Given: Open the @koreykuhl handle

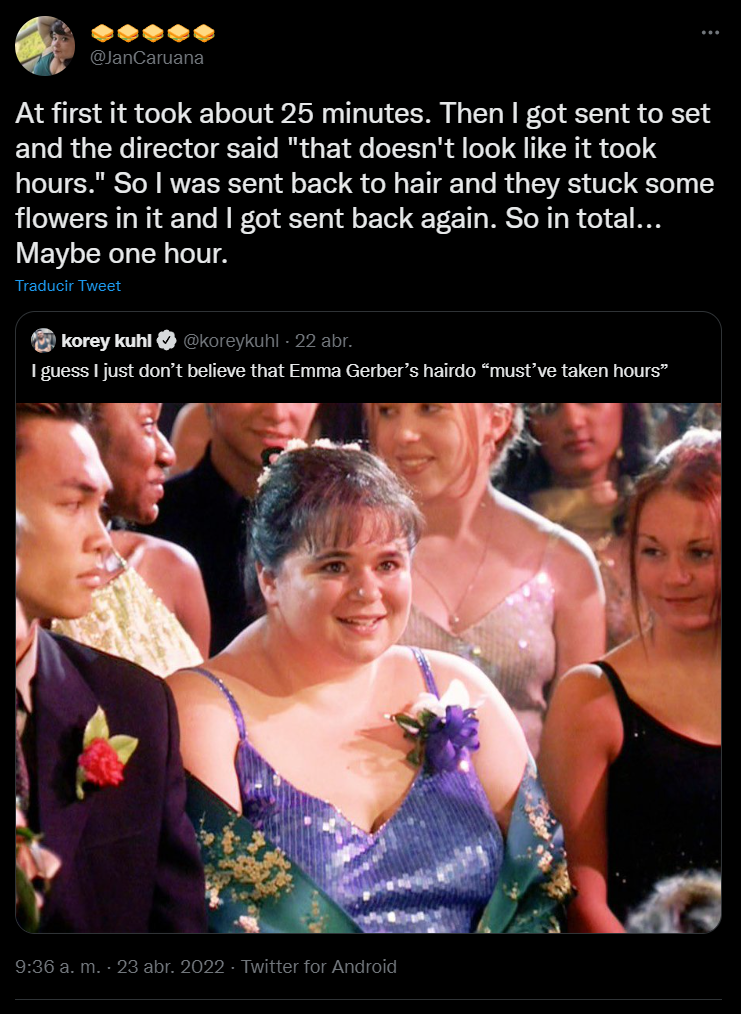Looking at the screenshot, I should tap(231, 340).
